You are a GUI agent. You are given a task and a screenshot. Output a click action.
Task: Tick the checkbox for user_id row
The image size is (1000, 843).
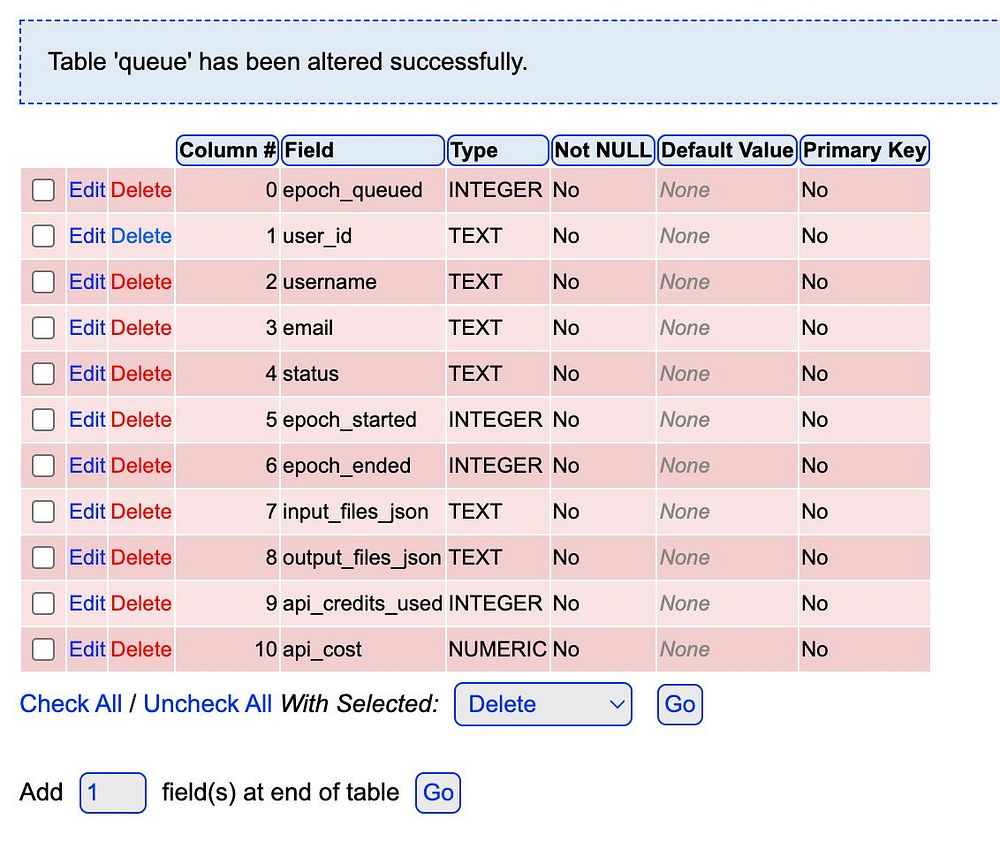pos(43,235)
